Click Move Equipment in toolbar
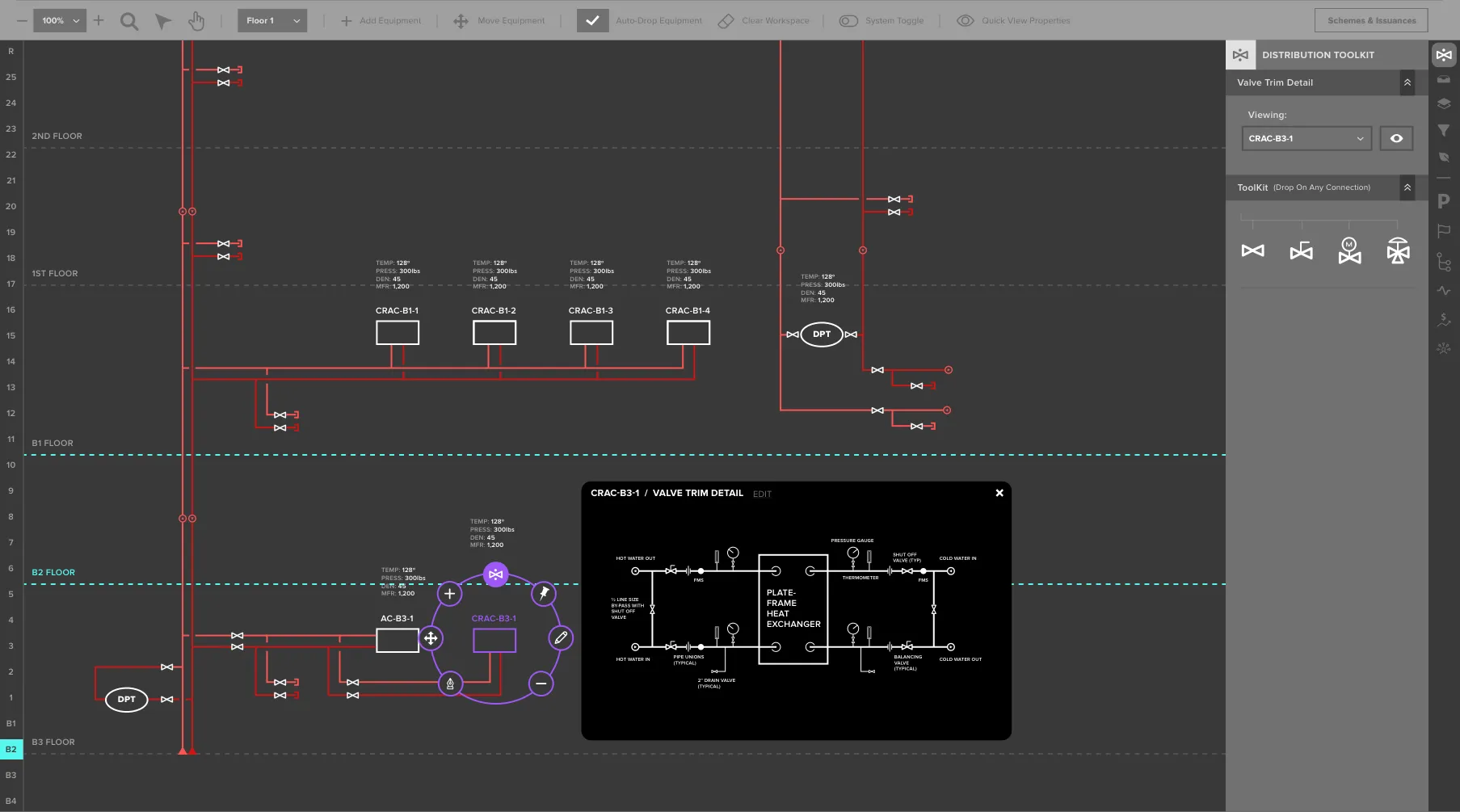Screen dimensions: 1460x812 tap(499, 21)
